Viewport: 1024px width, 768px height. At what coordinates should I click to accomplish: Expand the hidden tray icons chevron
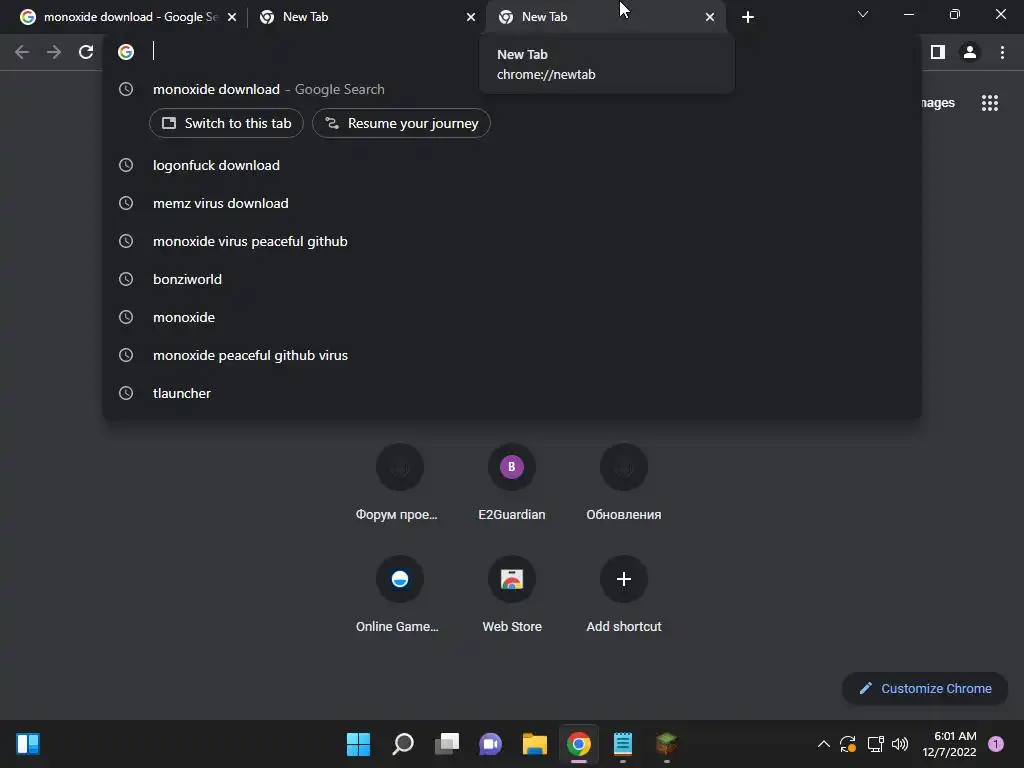point(824,744)
